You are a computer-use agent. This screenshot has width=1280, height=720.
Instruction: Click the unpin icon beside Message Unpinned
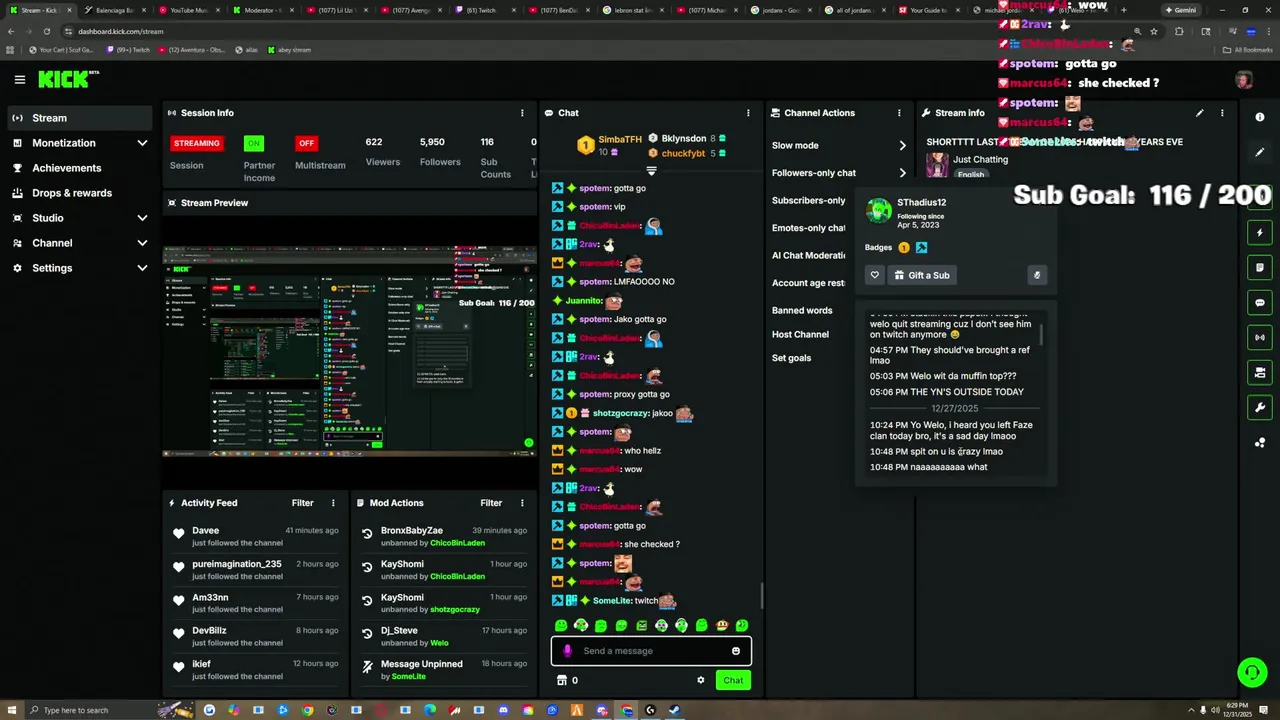(367, 668)
